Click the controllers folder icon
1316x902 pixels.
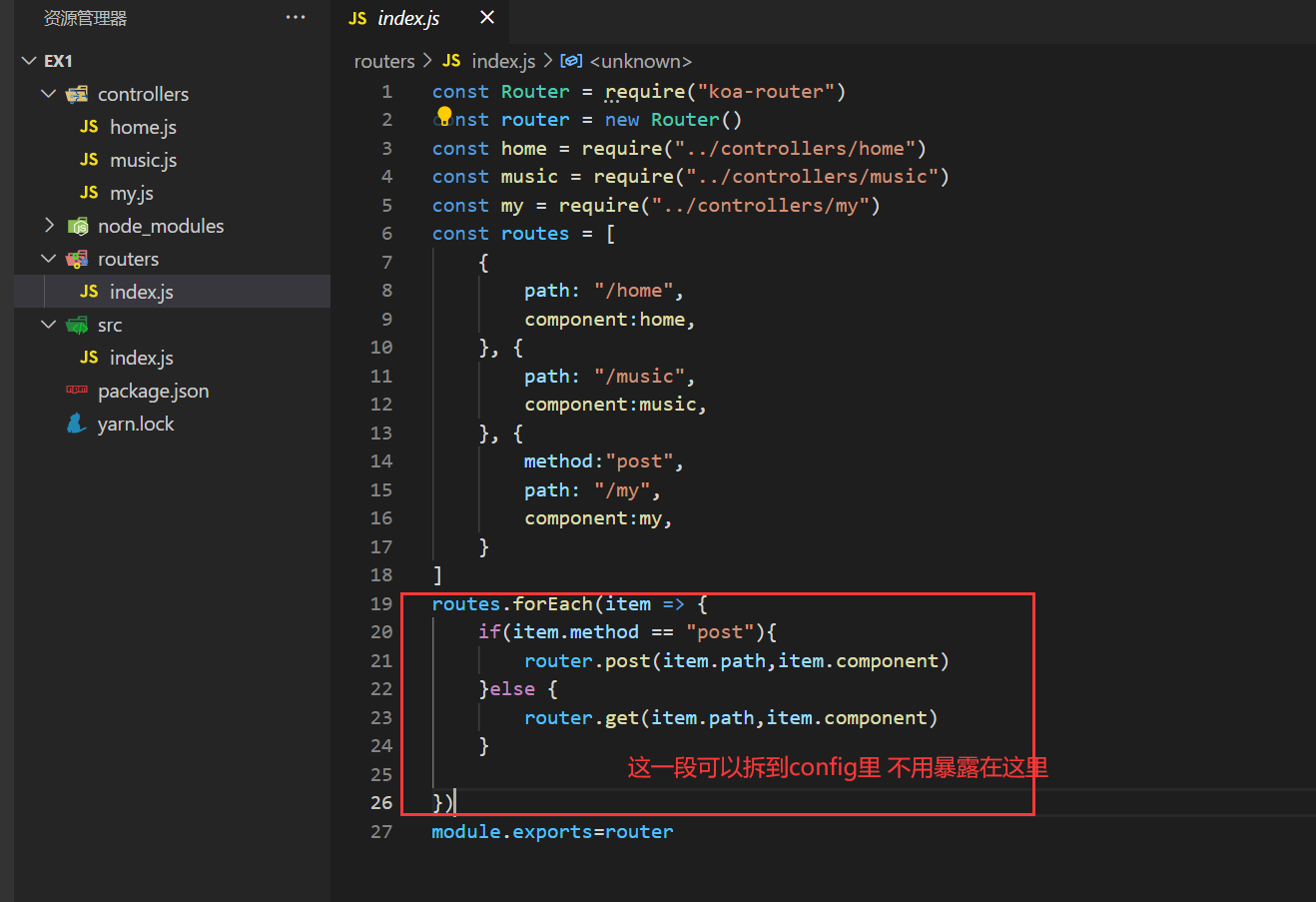coord(77,94)
